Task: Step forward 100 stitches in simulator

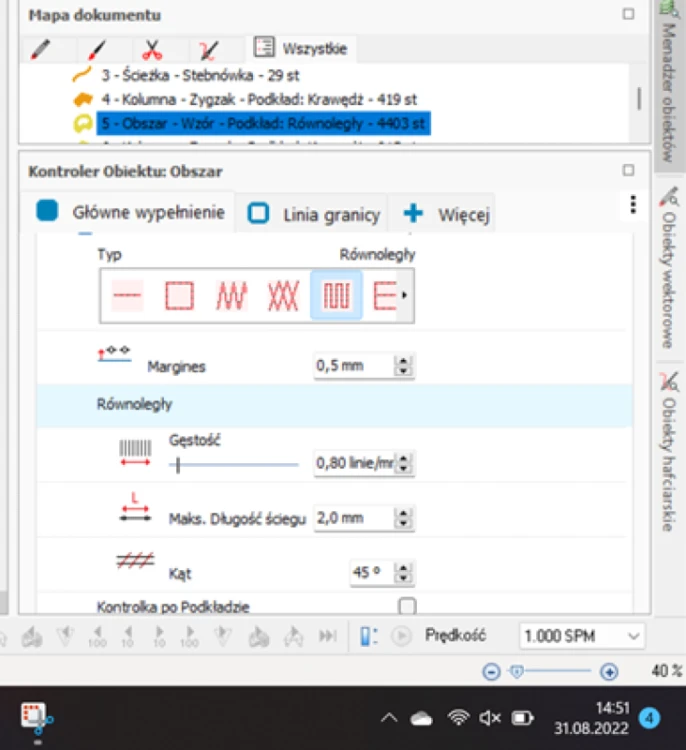Action: [x=189, y=637]
